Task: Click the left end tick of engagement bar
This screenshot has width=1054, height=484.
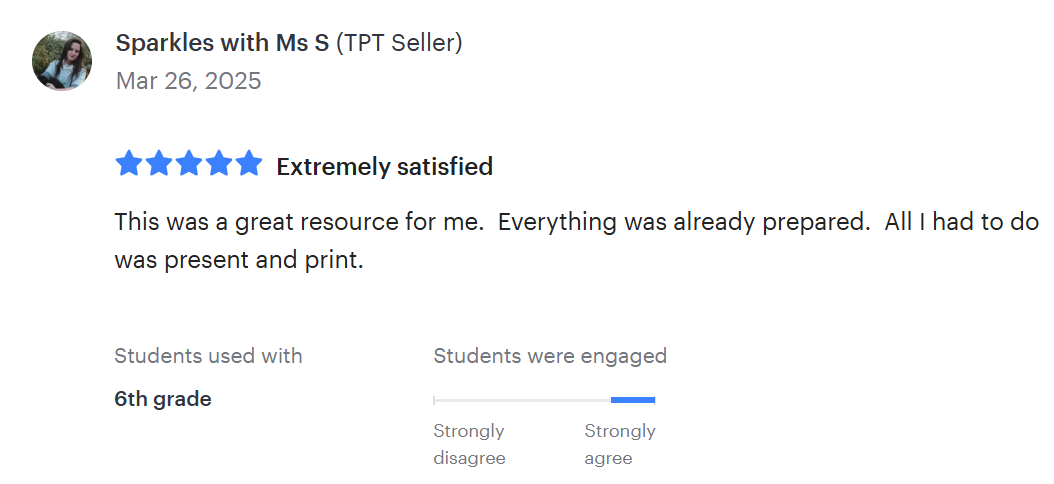Action: click(434, 400)
